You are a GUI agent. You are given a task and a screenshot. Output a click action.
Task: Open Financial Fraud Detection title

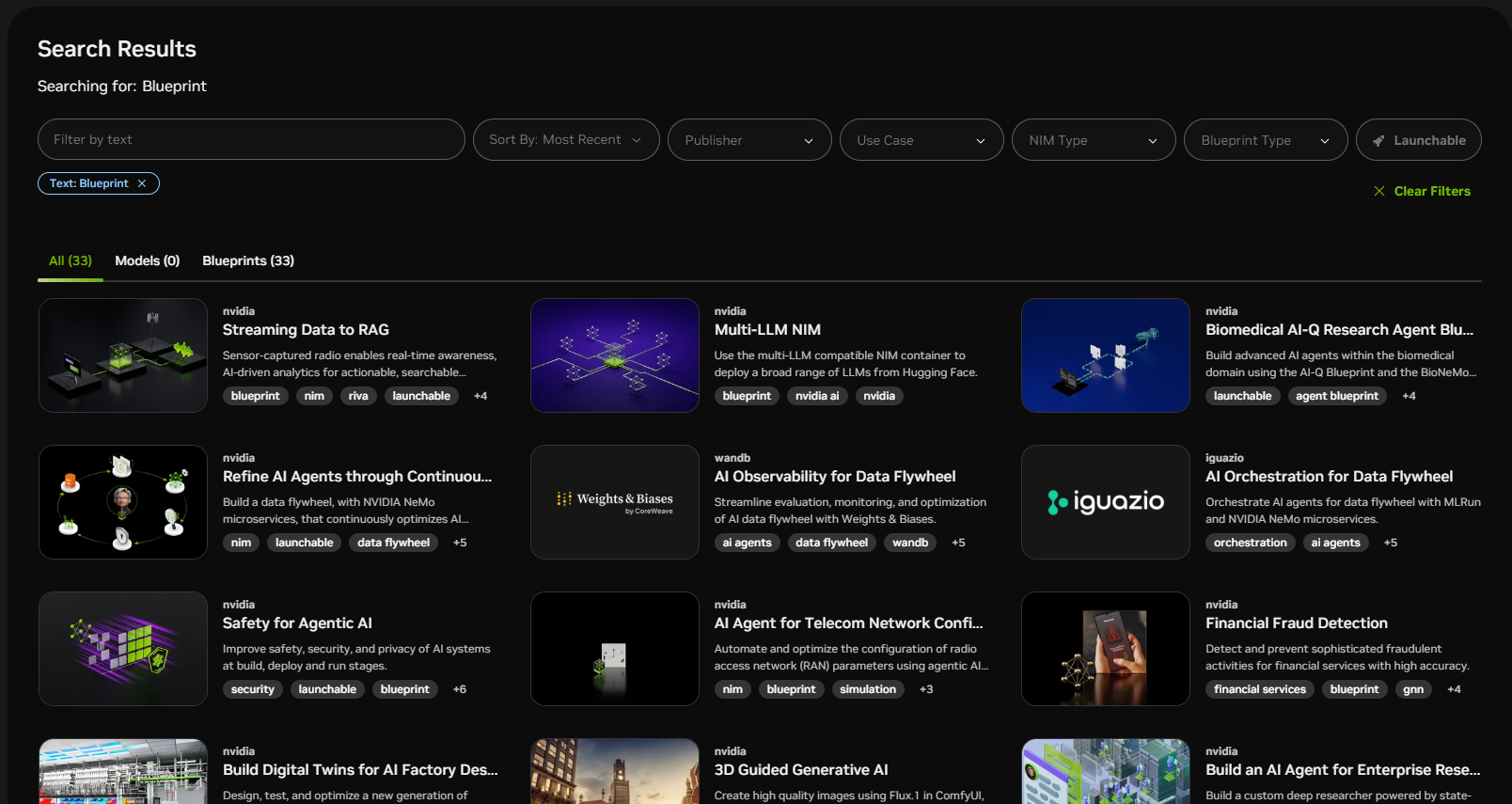click(x=1297, y=623)
